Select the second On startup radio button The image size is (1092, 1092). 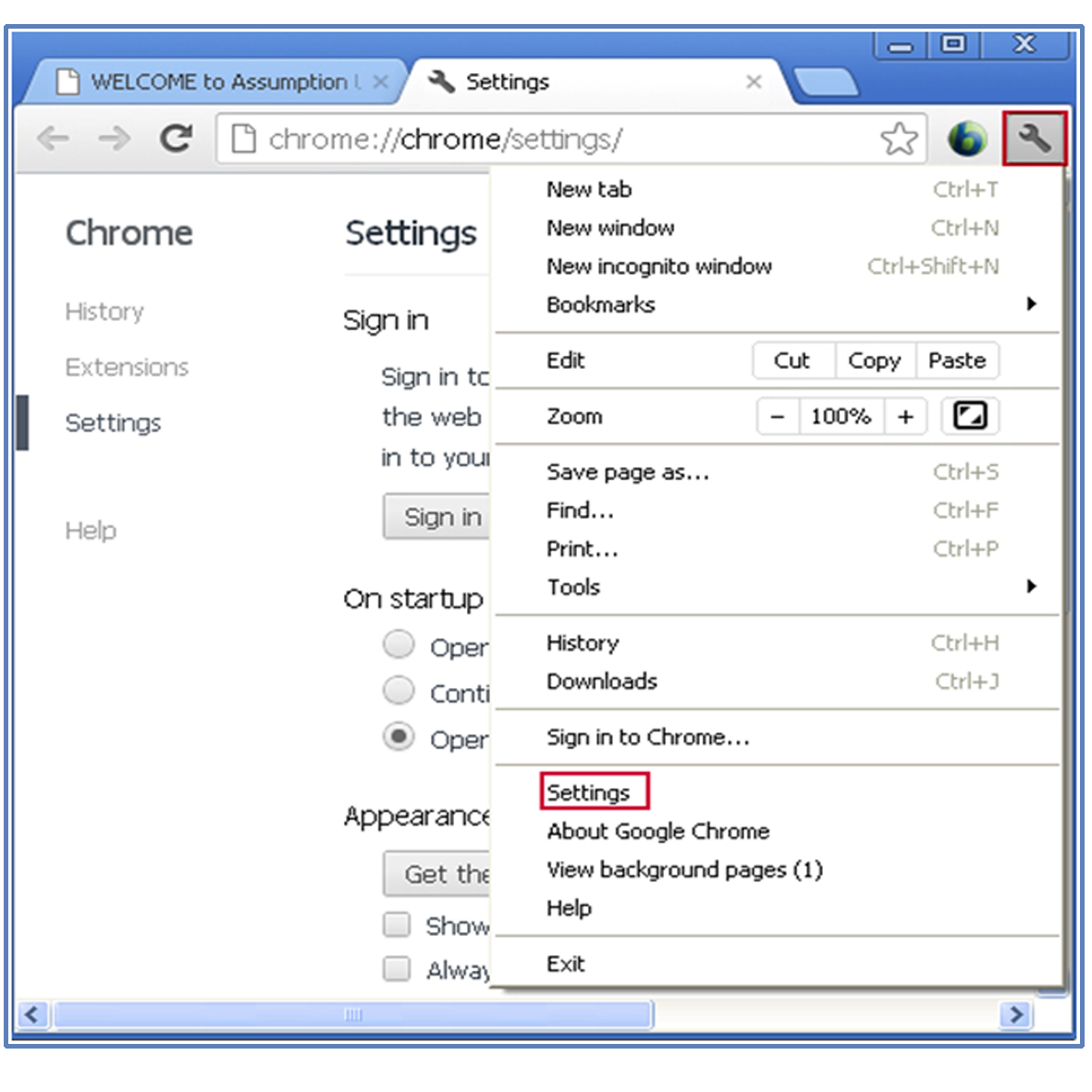pyautogui.click(x=399, y=690)
